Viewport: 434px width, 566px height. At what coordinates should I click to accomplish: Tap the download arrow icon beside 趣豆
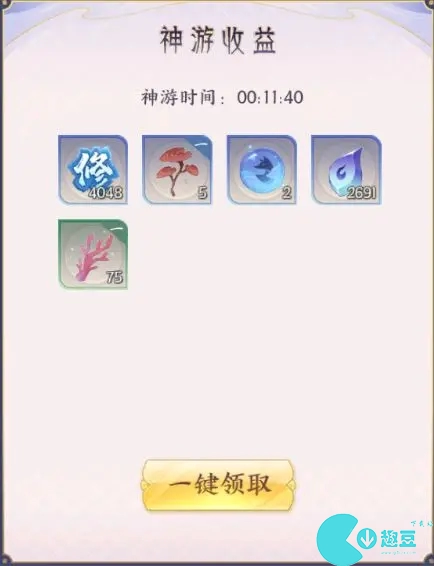(367, 539)
